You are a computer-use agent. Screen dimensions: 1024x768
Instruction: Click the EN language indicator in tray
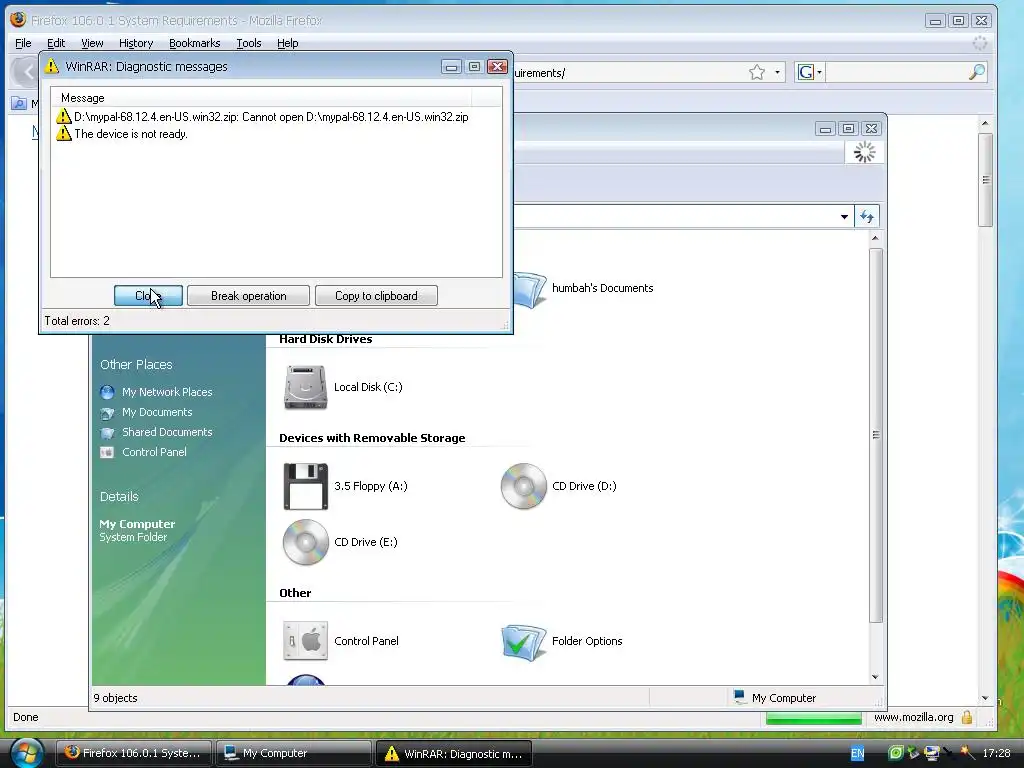tap(857, 754)
